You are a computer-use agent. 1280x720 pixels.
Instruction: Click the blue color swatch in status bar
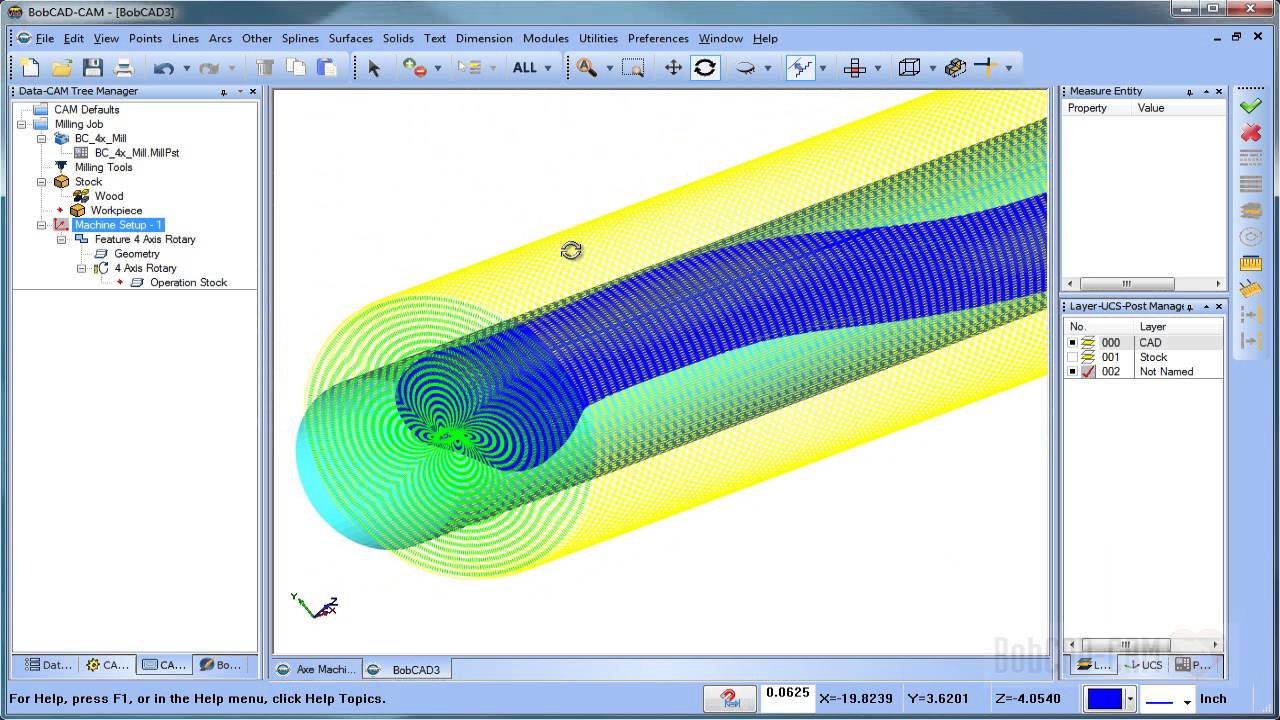[1105, 699]
